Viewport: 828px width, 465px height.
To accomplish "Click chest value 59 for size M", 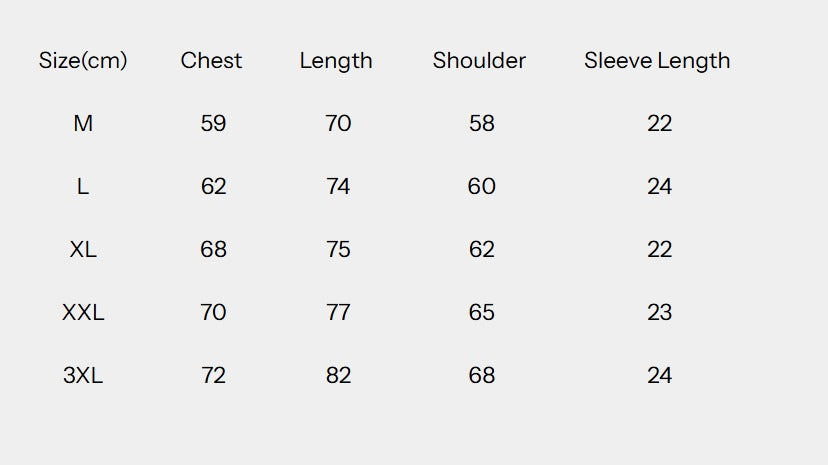I will [213, 124].
